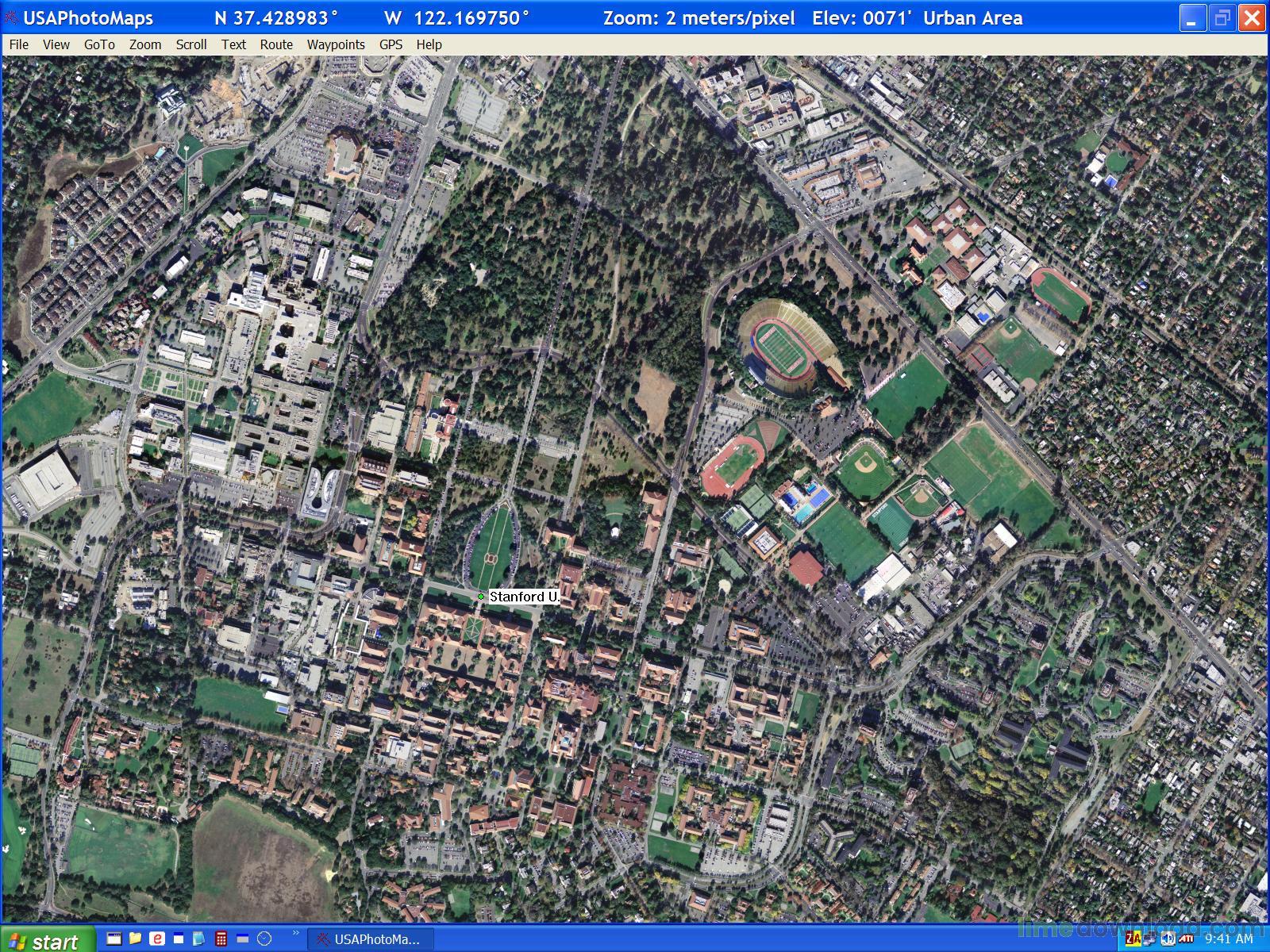Viewport: 1270px width, 952px height.
Task: Expand the Route menu
Action: click(276, 44)
